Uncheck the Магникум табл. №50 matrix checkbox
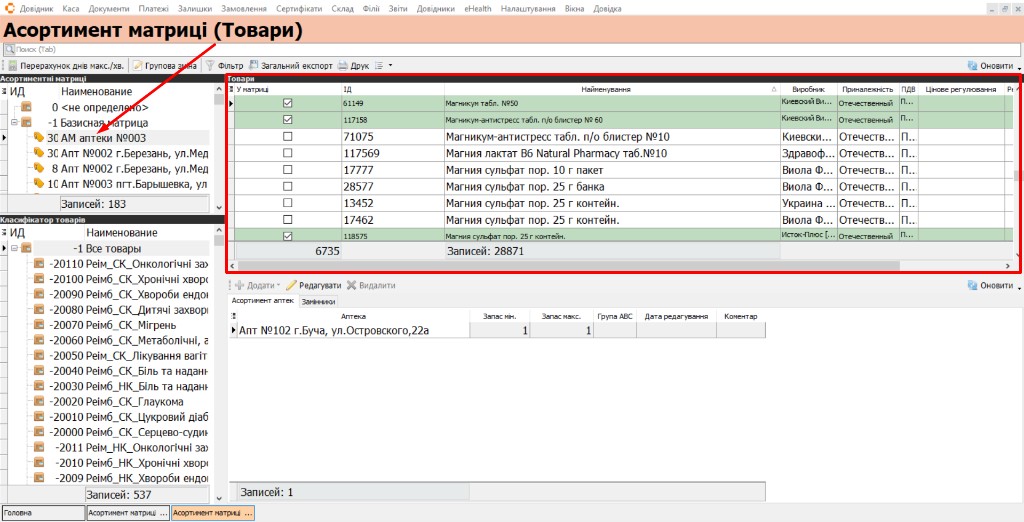 point(287,103)
